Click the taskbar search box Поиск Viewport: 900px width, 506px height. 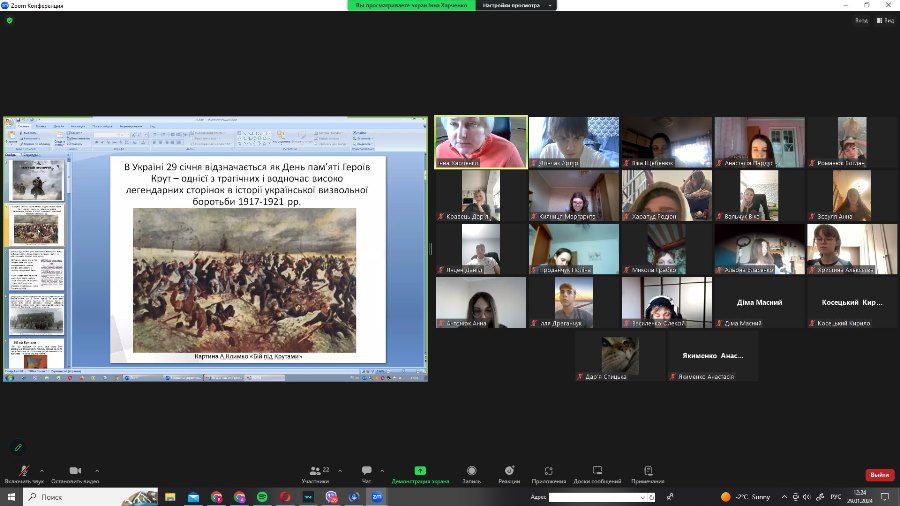pyautogui.click(x=91, y=497)
